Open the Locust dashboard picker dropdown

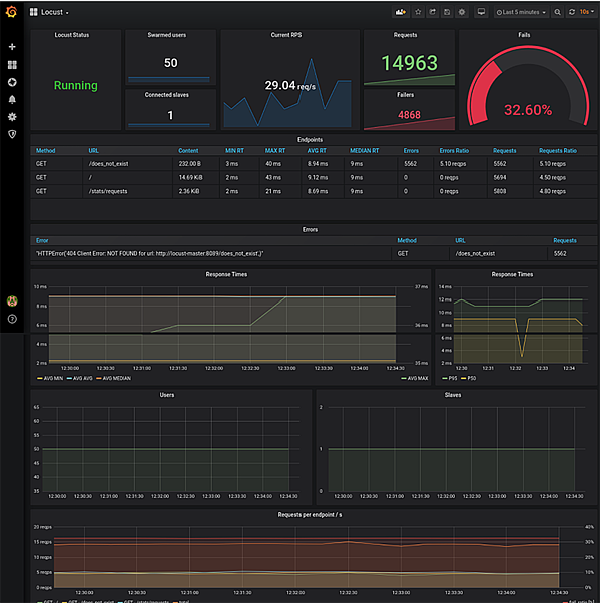click(55, 12)
